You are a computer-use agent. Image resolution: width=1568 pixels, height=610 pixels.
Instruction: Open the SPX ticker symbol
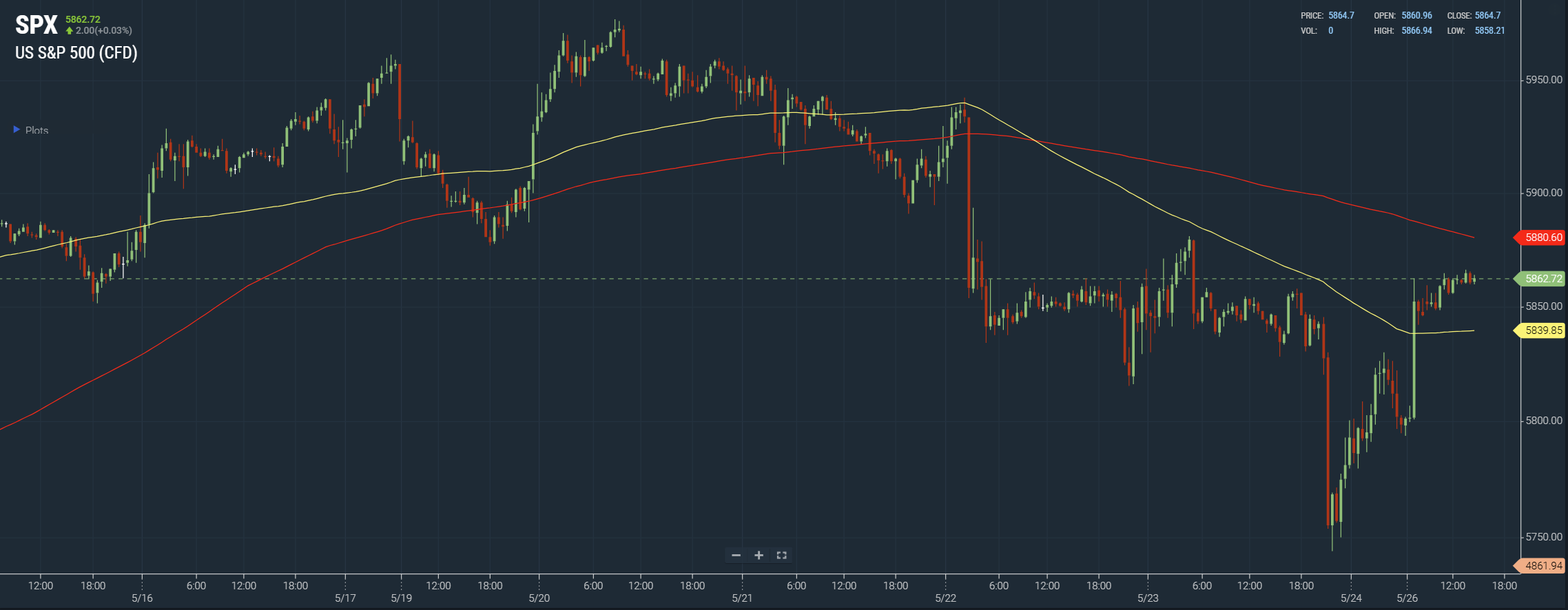pos(37,25)
